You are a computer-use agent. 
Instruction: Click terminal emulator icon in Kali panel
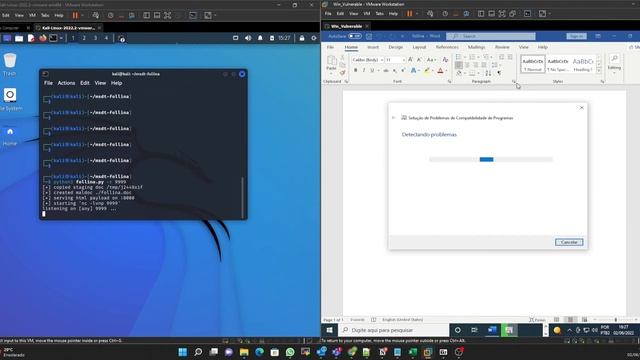coord(53,38)
